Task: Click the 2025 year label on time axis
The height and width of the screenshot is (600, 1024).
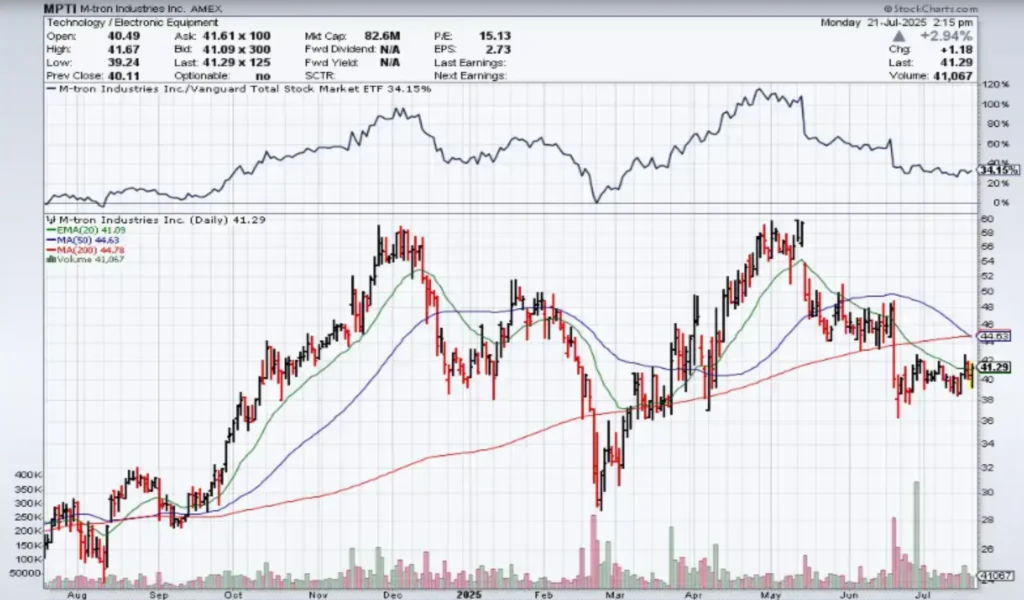Action: pos(469,594)
